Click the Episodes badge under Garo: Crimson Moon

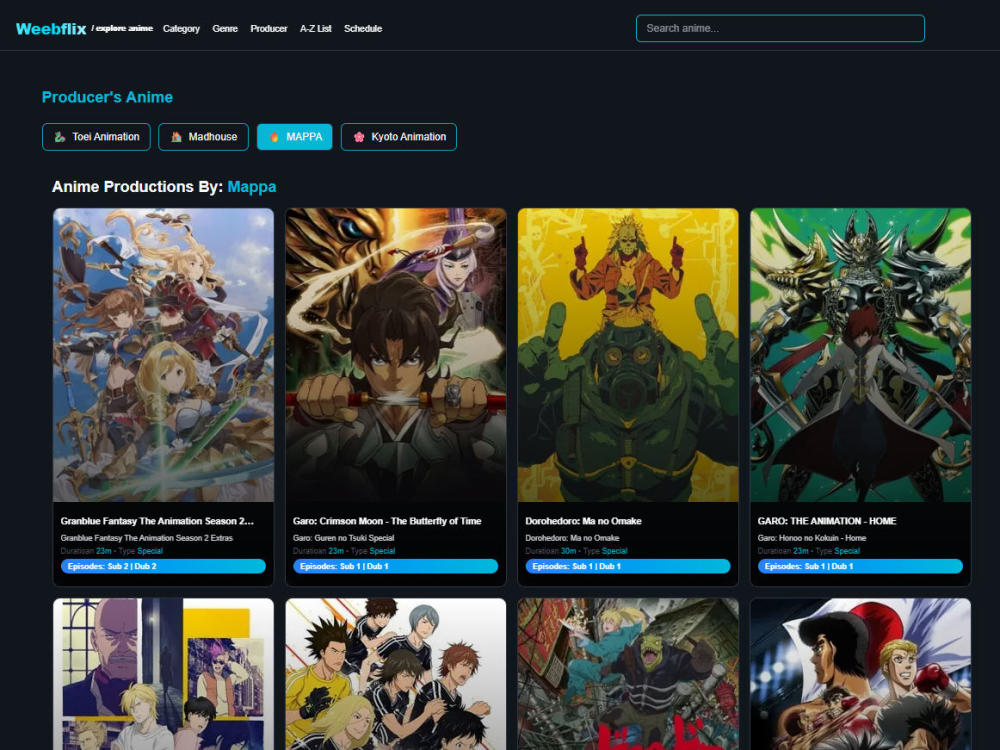point(395,566)
